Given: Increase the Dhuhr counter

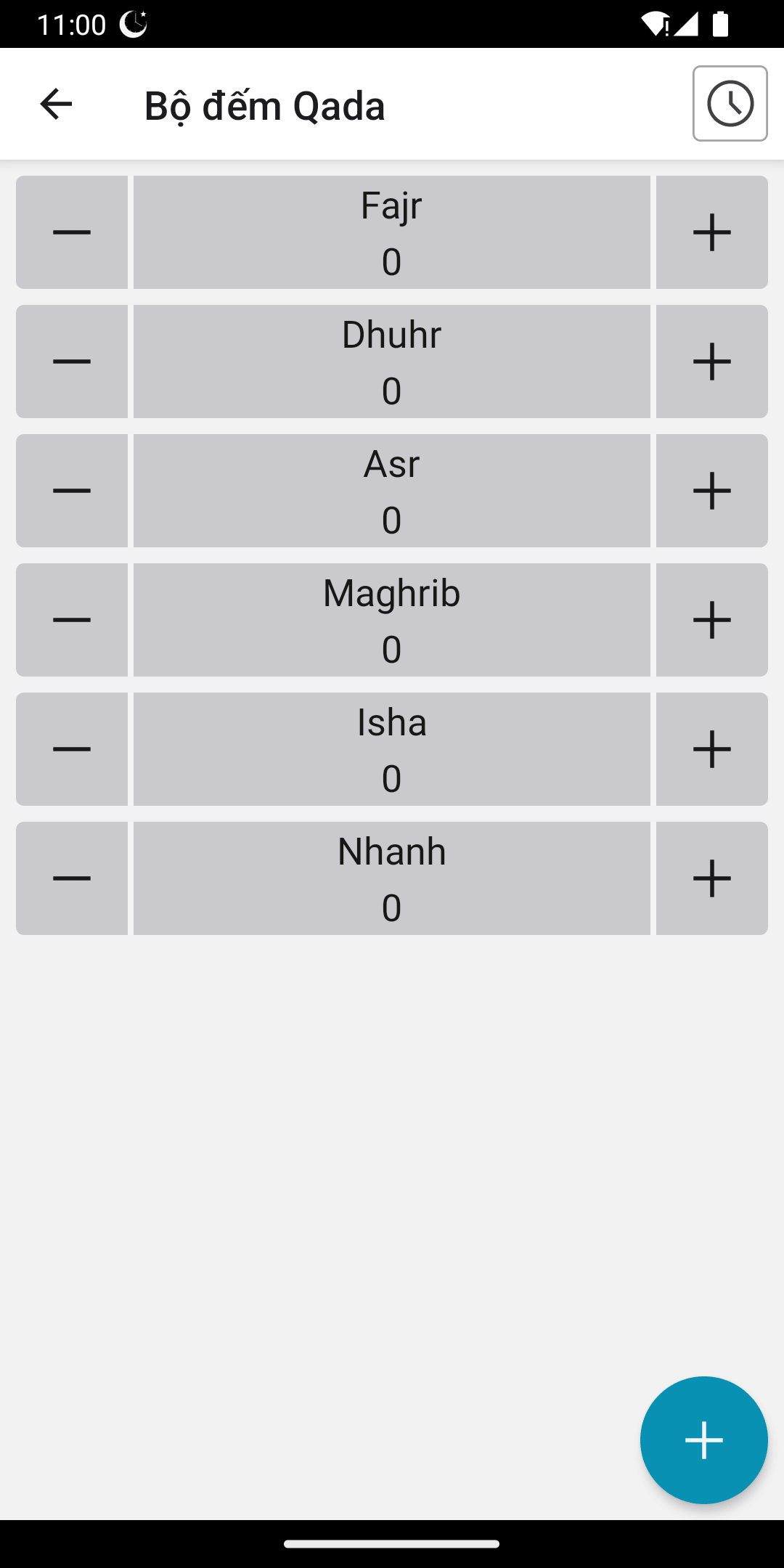Looking at the screenshot, I should click(711, 362).
